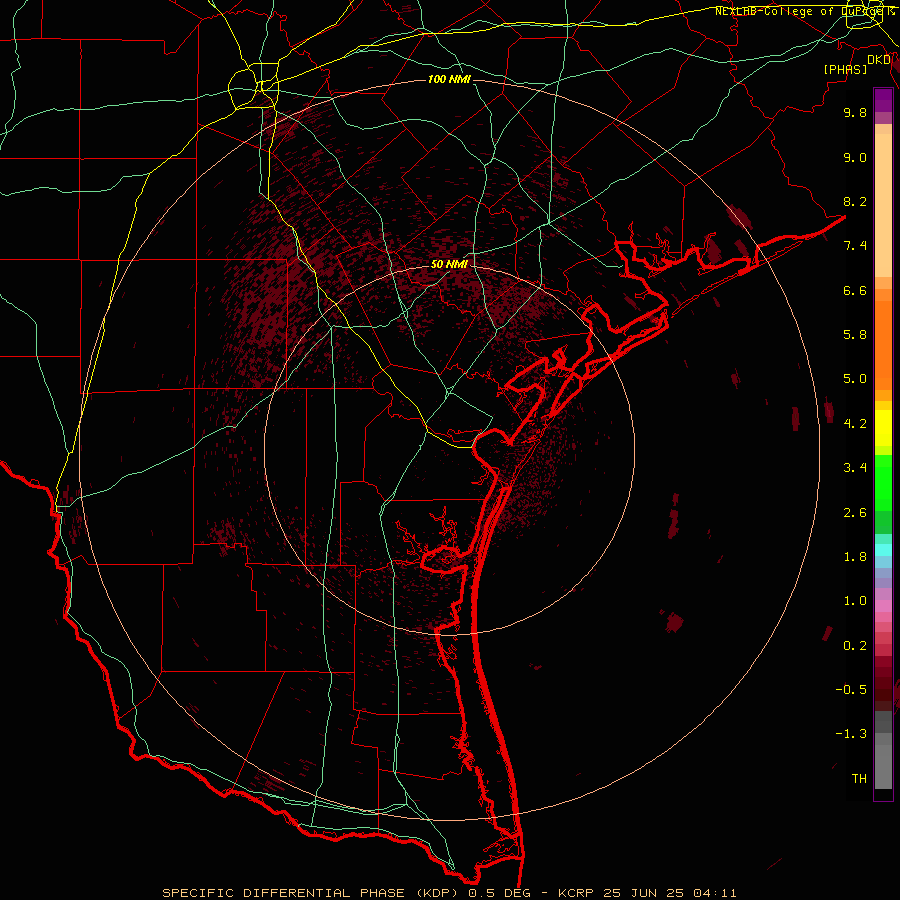Select the 1.8 value on the color scale

(855, 557)
